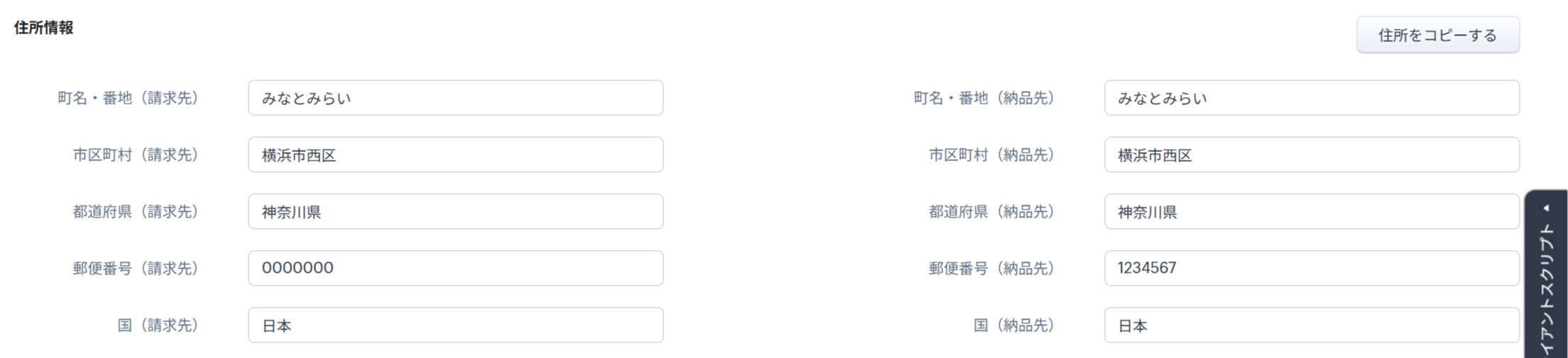Click the 国（納品先） label text
This screenshot has height=358, width=1568.
coord(1014,325)
